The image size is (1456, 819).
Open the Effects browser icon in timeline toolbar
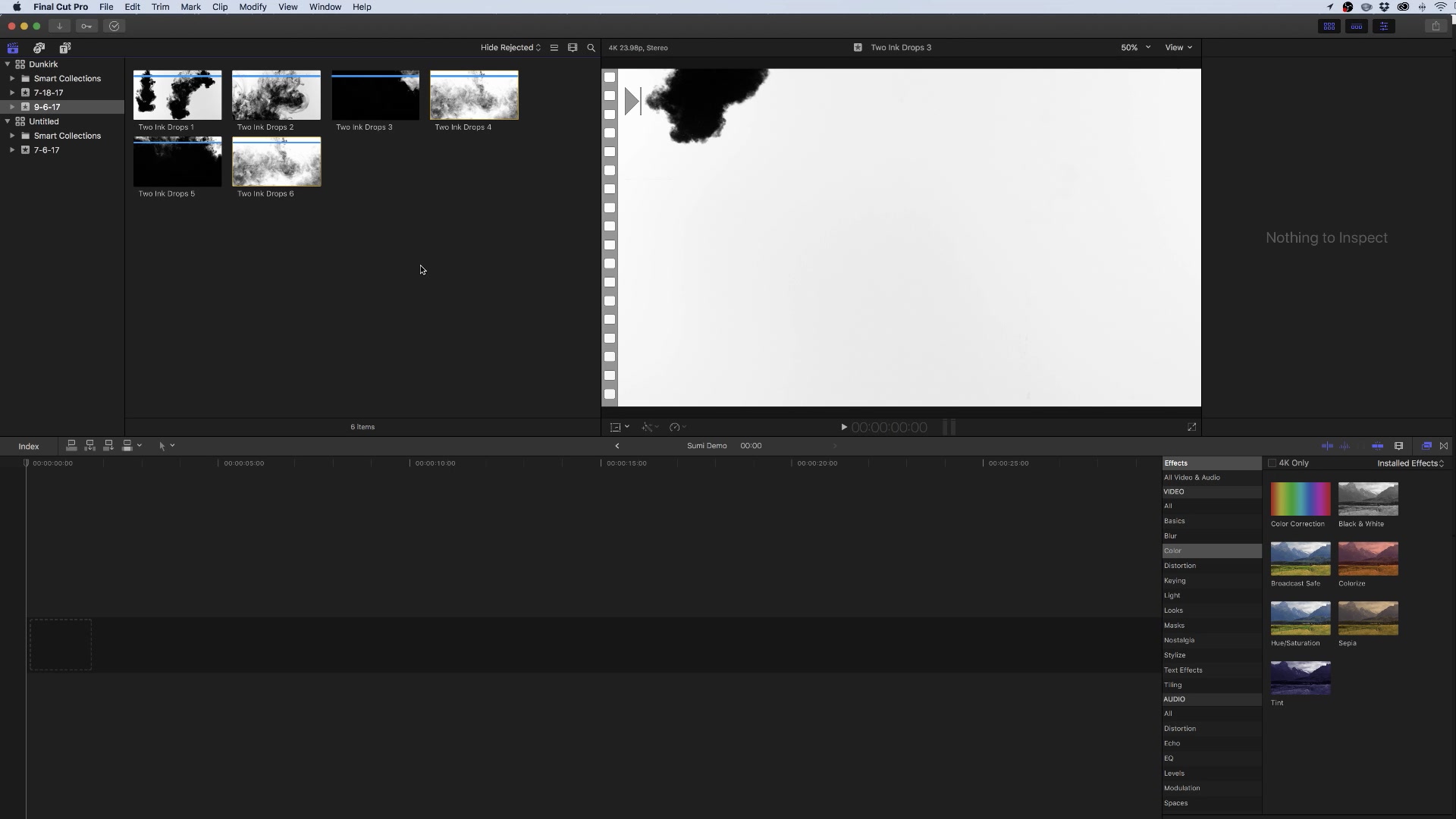(1426, 446)
